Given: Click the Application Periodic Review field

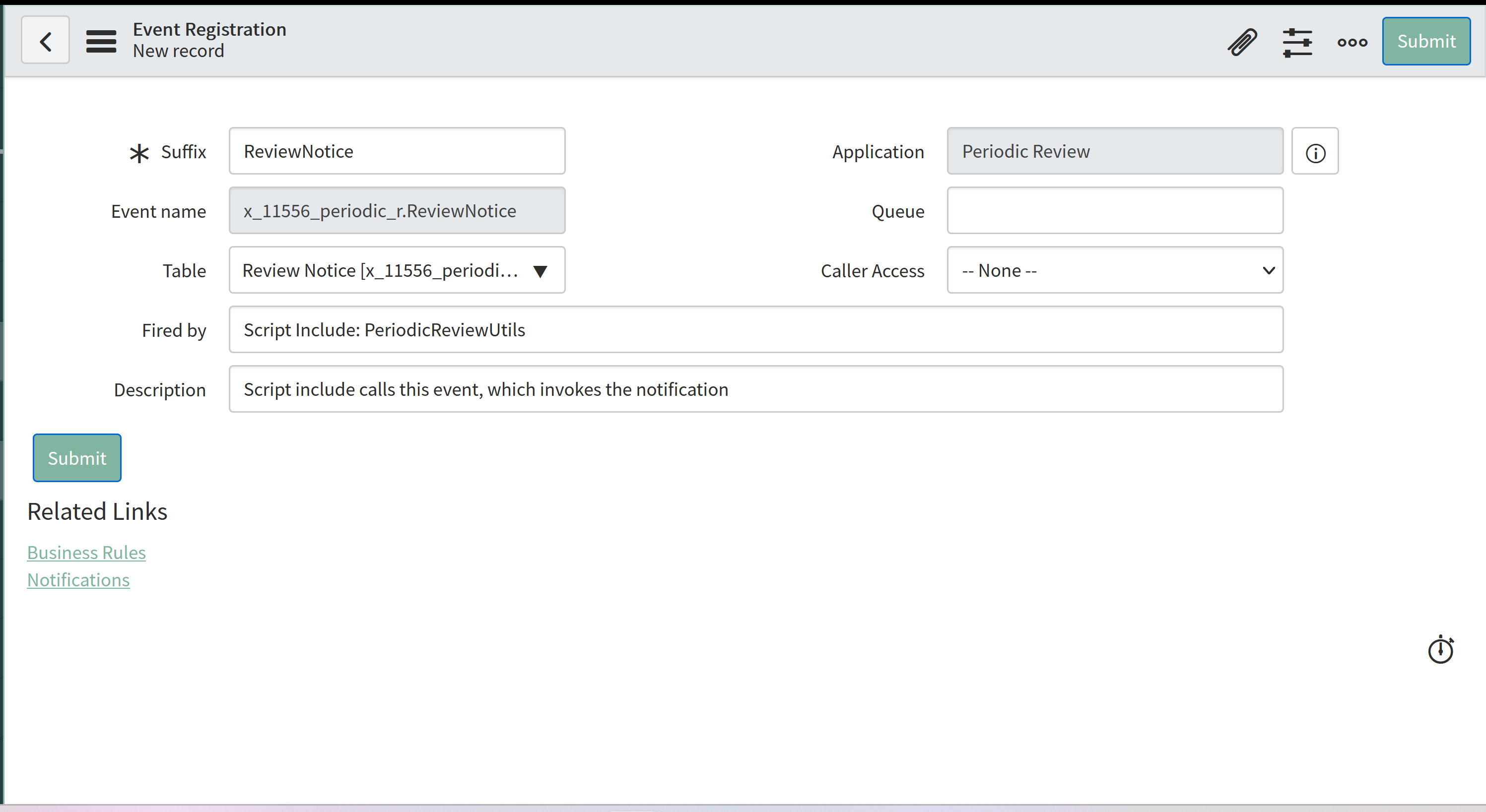Looking at the screenshot, I should [x=1115, y=152].
